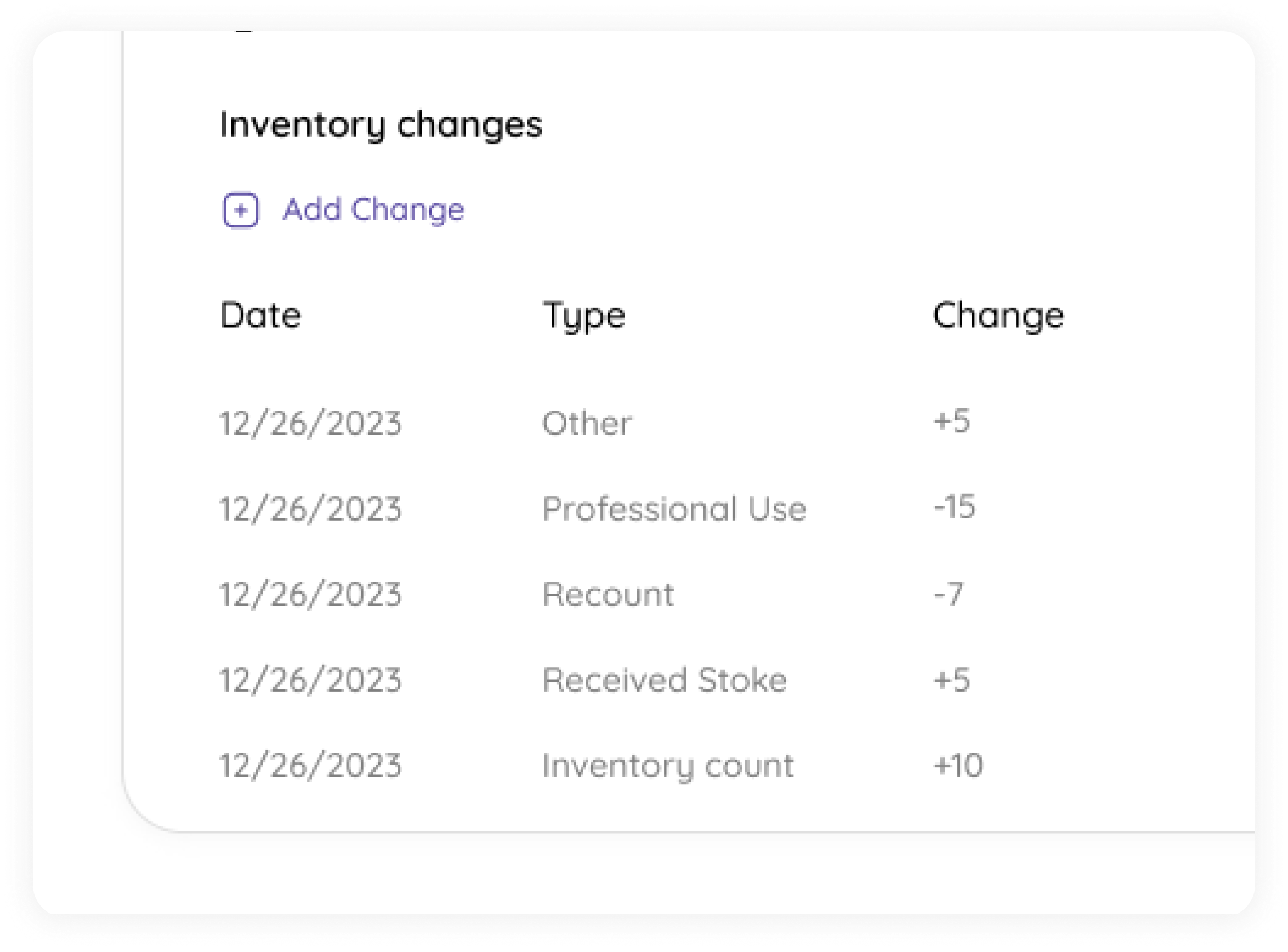The image size is (1288, 952).
Task: Select the Recount row entry
Action: pyautogui.click(x=608, y=595)
